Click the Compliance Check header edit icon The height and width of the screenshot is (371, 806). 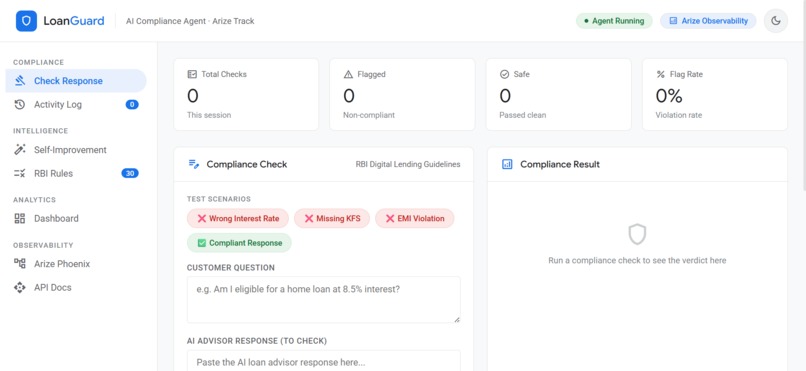coord(194,164)
